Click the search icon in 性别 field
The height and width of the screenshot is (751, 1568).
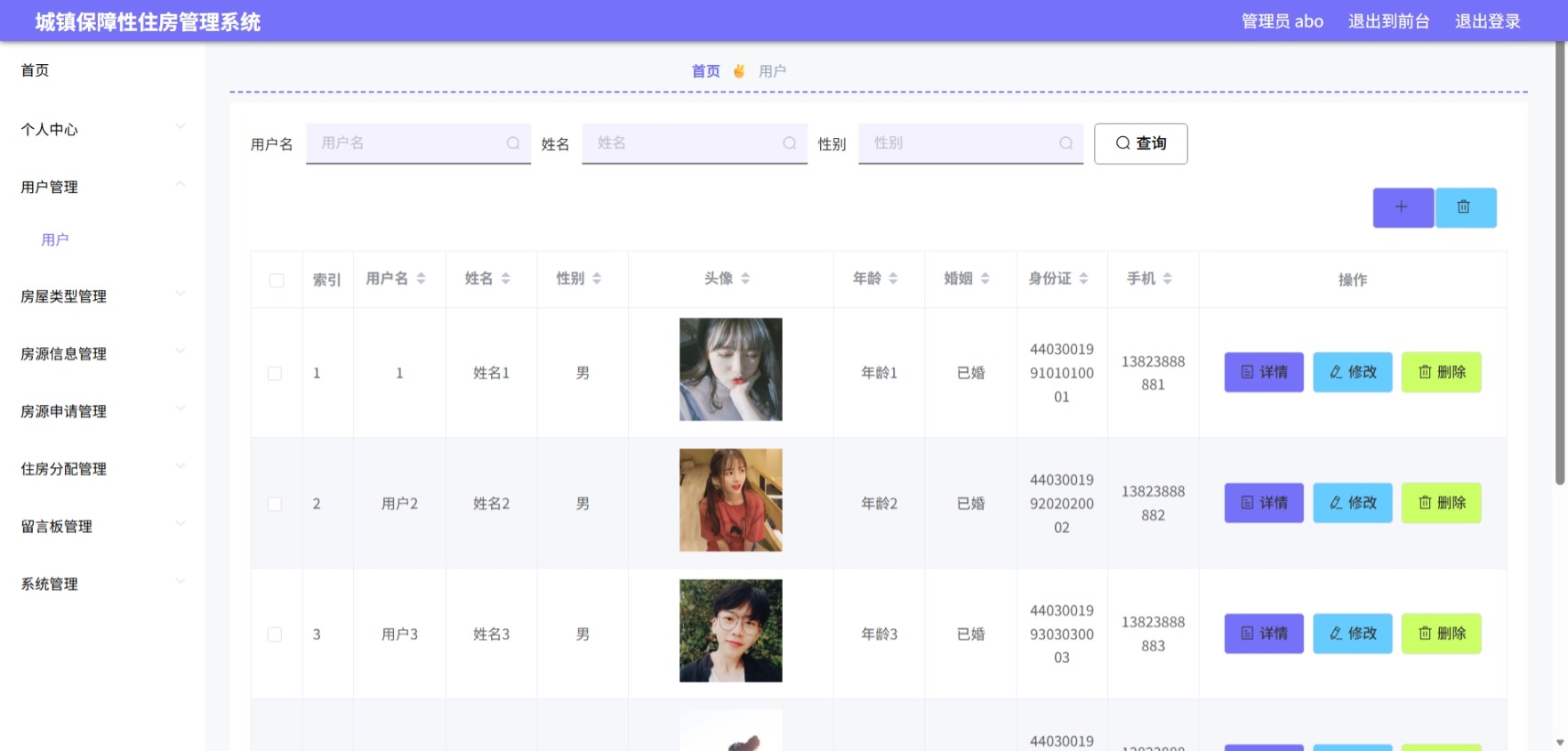(x=1065, y=143)
